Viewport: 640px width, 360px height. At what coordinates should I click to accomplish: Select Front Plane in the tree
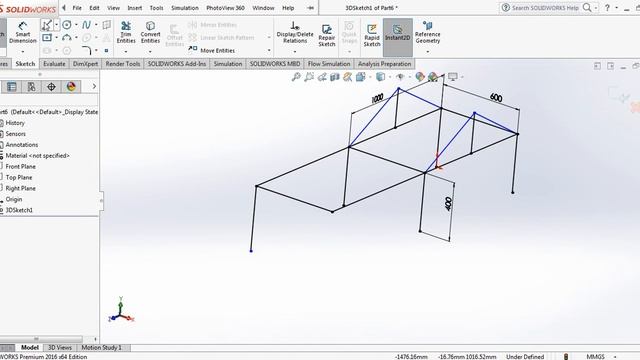point(20,167)
